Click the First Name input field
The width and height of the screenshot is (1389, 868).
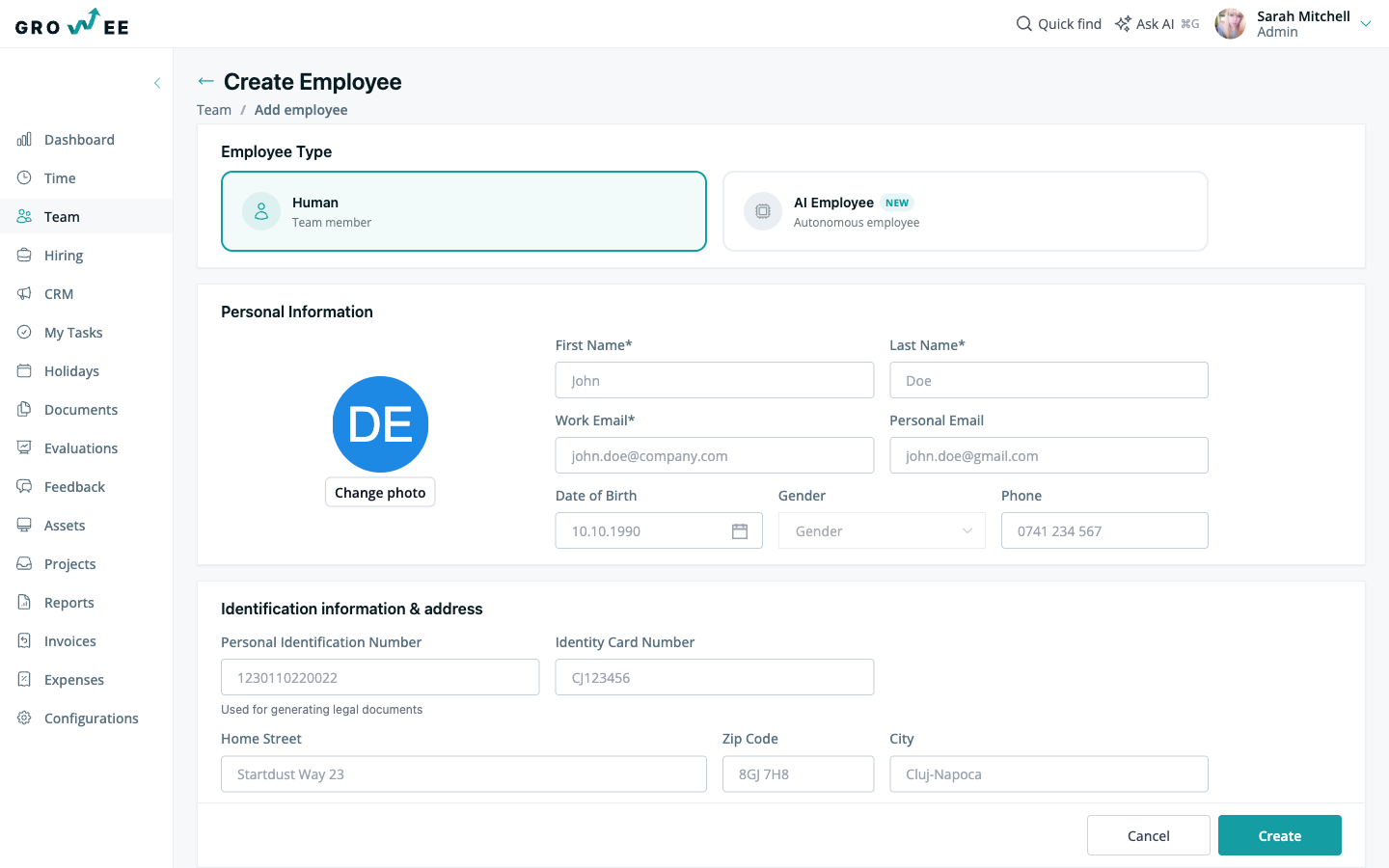coord(715,380)
